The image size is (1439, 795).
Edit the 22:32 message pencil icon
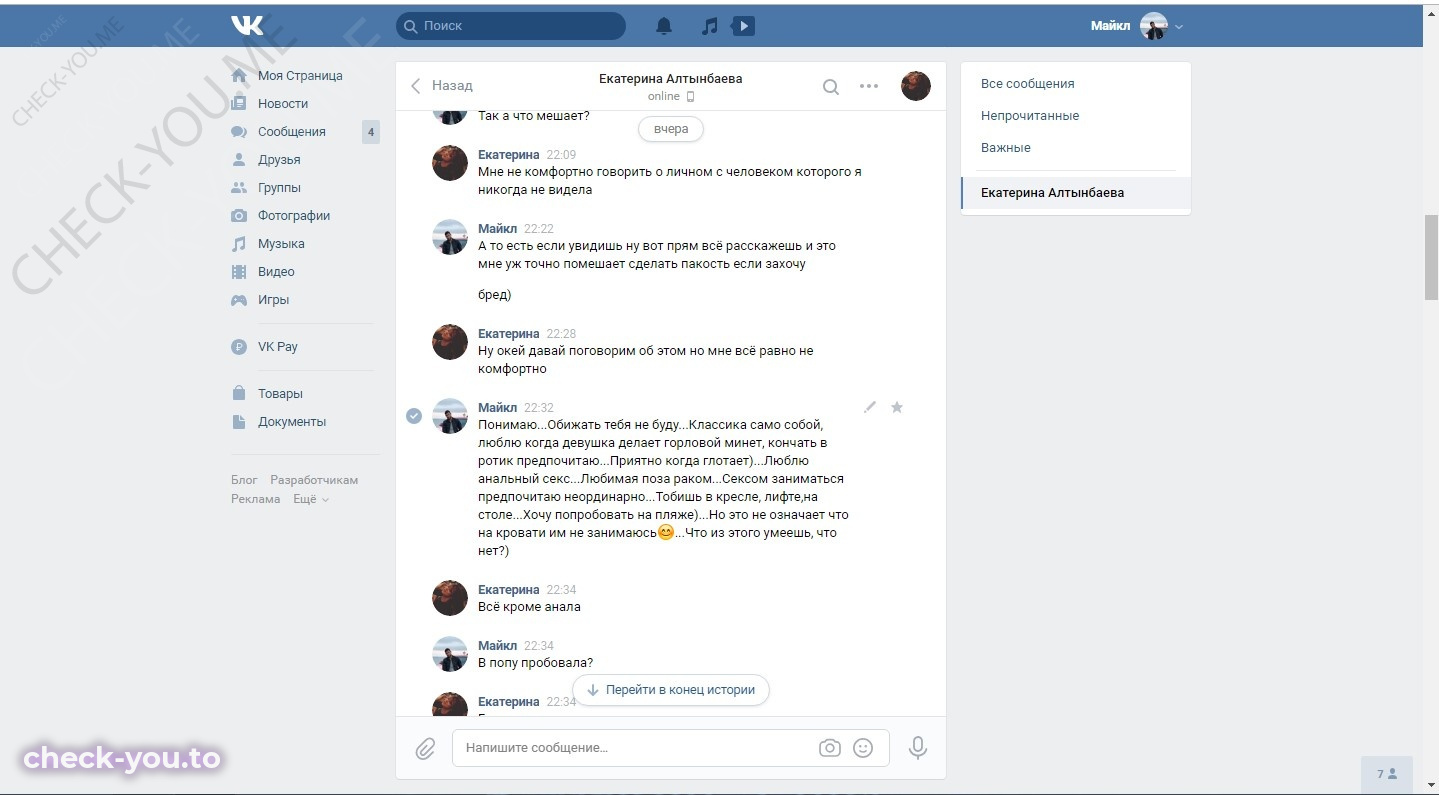tap(870, 407)
